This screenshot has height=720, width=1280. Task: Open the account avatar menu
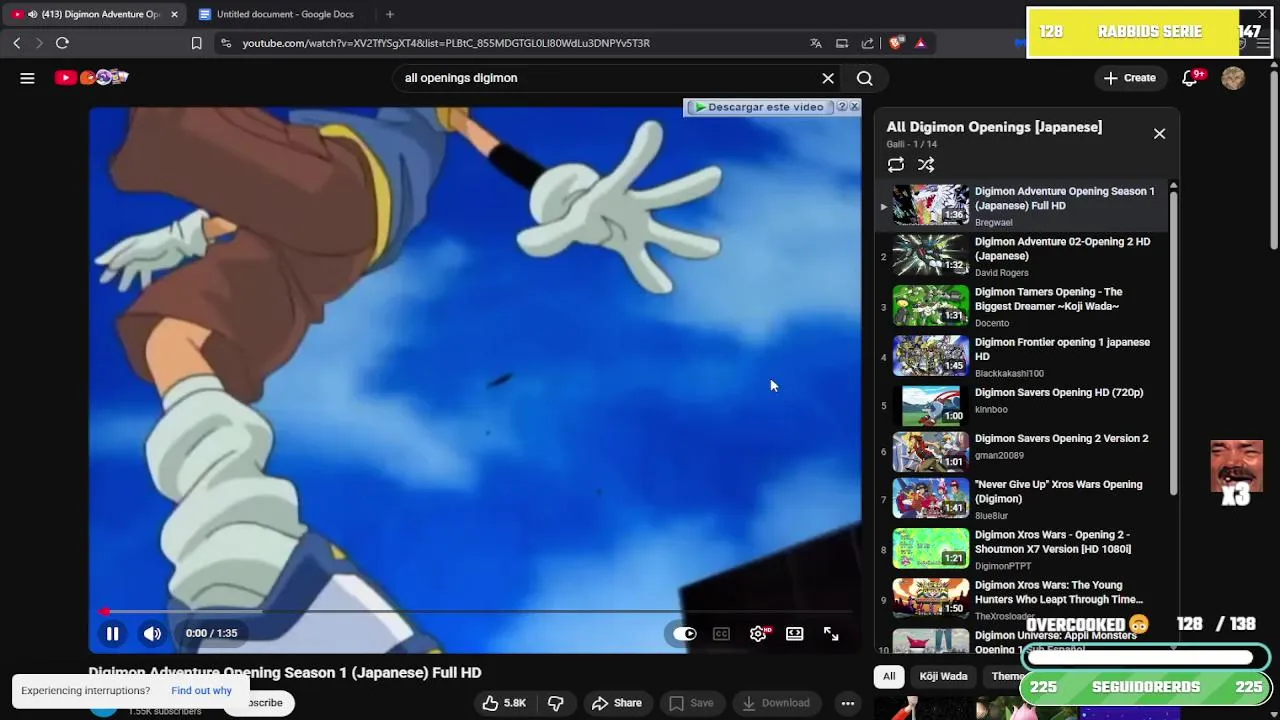pyautogui.click(x=1233, y=78)
